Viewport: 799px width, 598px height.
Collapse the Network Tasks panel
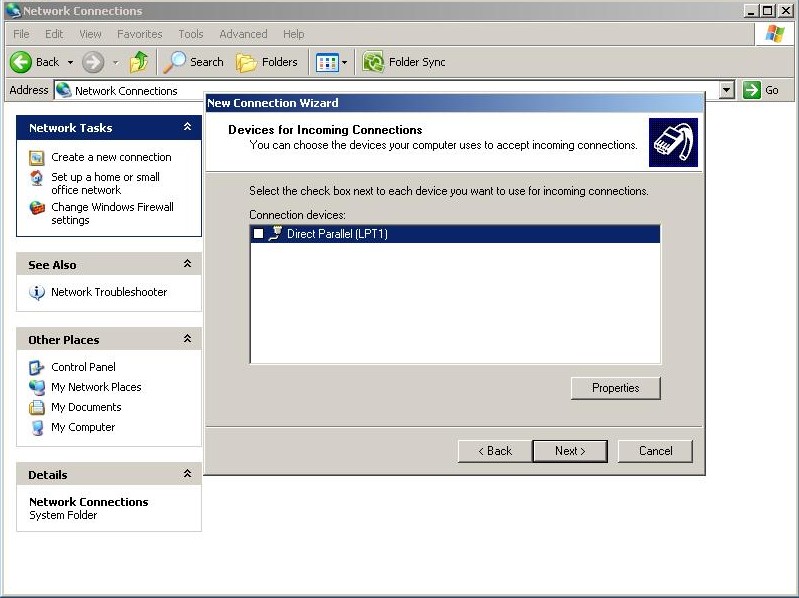(x=187, y=127)
